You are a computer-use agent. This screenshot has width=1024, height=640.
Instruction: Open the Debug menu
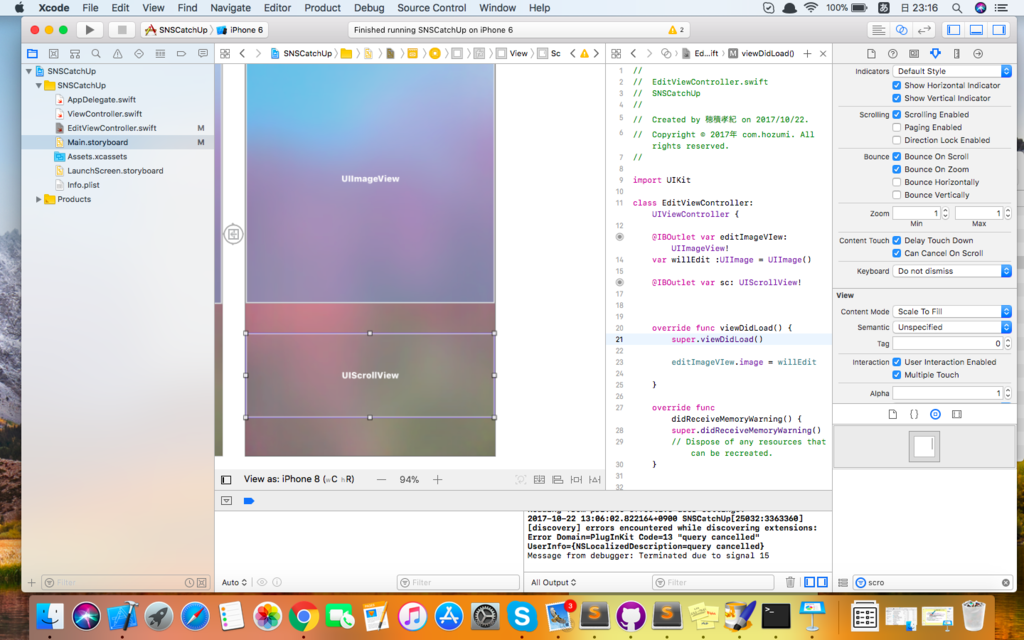tap(369, 8)
